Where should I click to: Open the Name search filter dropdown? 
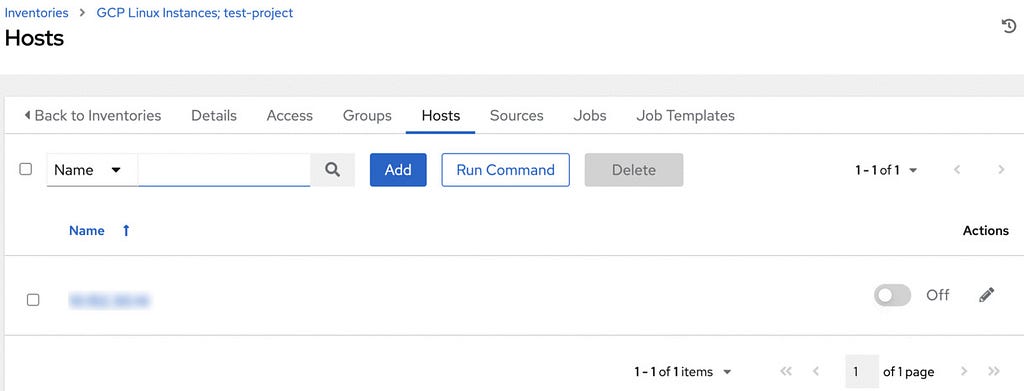92,170
